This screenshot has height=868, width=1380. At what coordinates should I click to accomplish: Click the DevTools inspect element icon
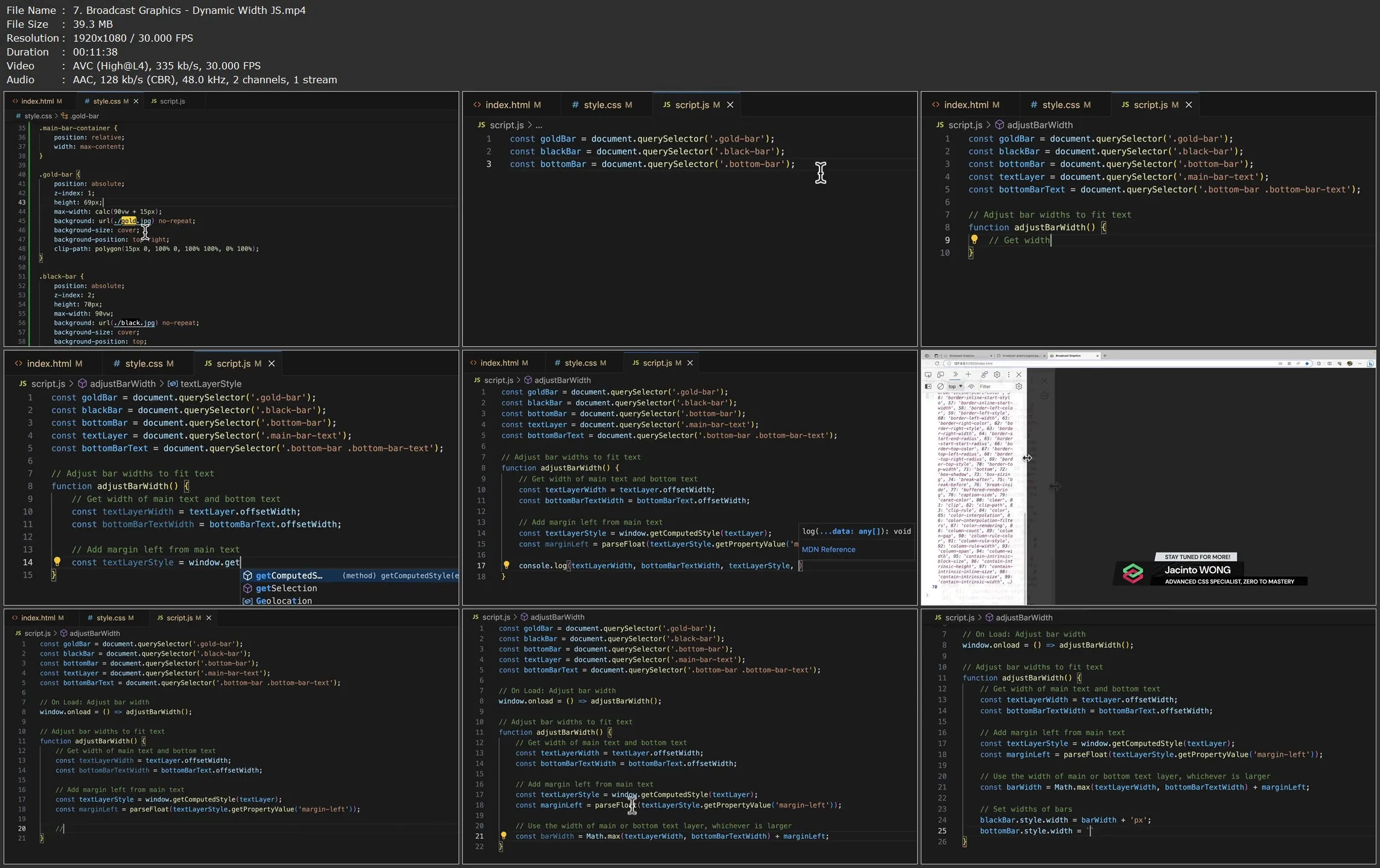click(x=928, y=375)
